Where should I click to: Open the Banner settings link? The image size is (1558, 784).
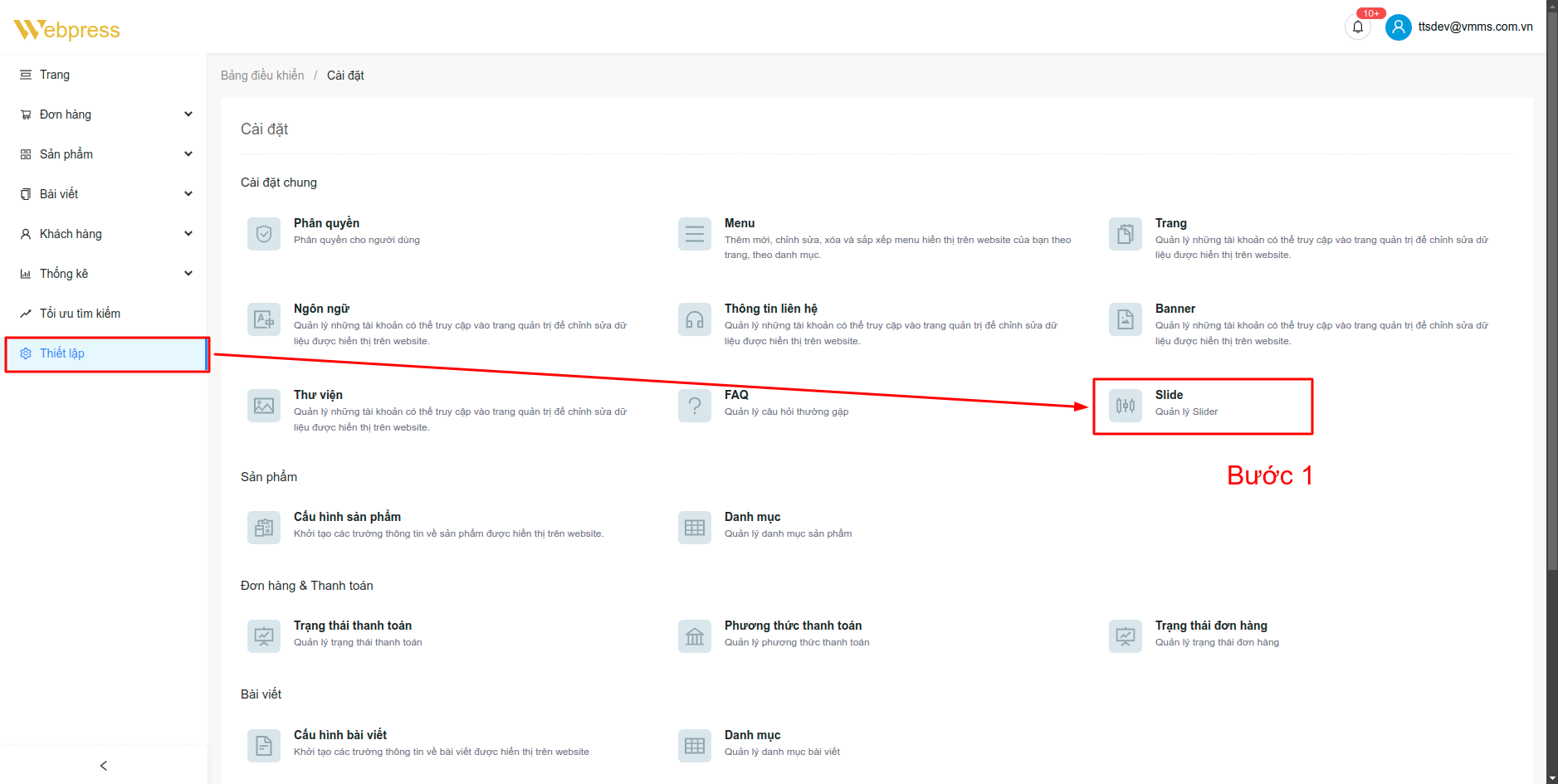[1175, 309]
